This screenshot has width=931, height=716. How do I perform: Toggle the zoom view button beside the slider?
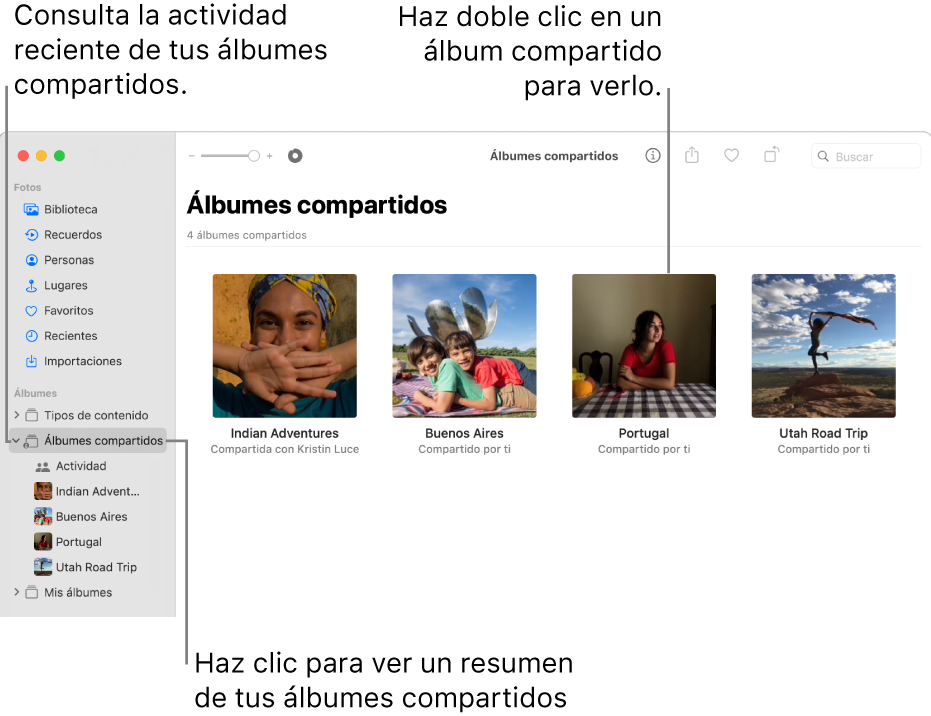[294, 156]
